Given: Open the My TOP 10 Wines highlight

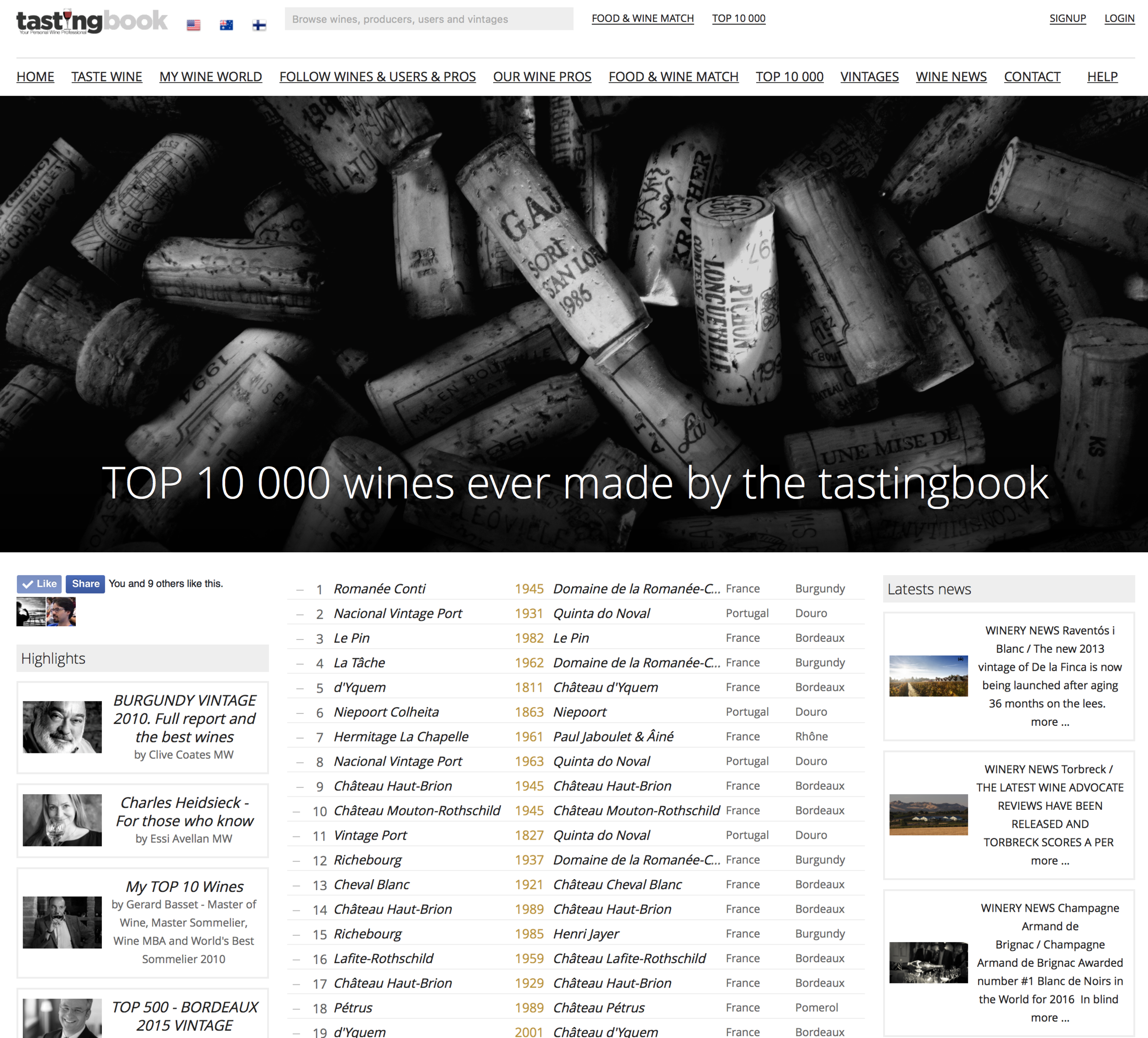Looking at the screenshot, I should 184,887.
